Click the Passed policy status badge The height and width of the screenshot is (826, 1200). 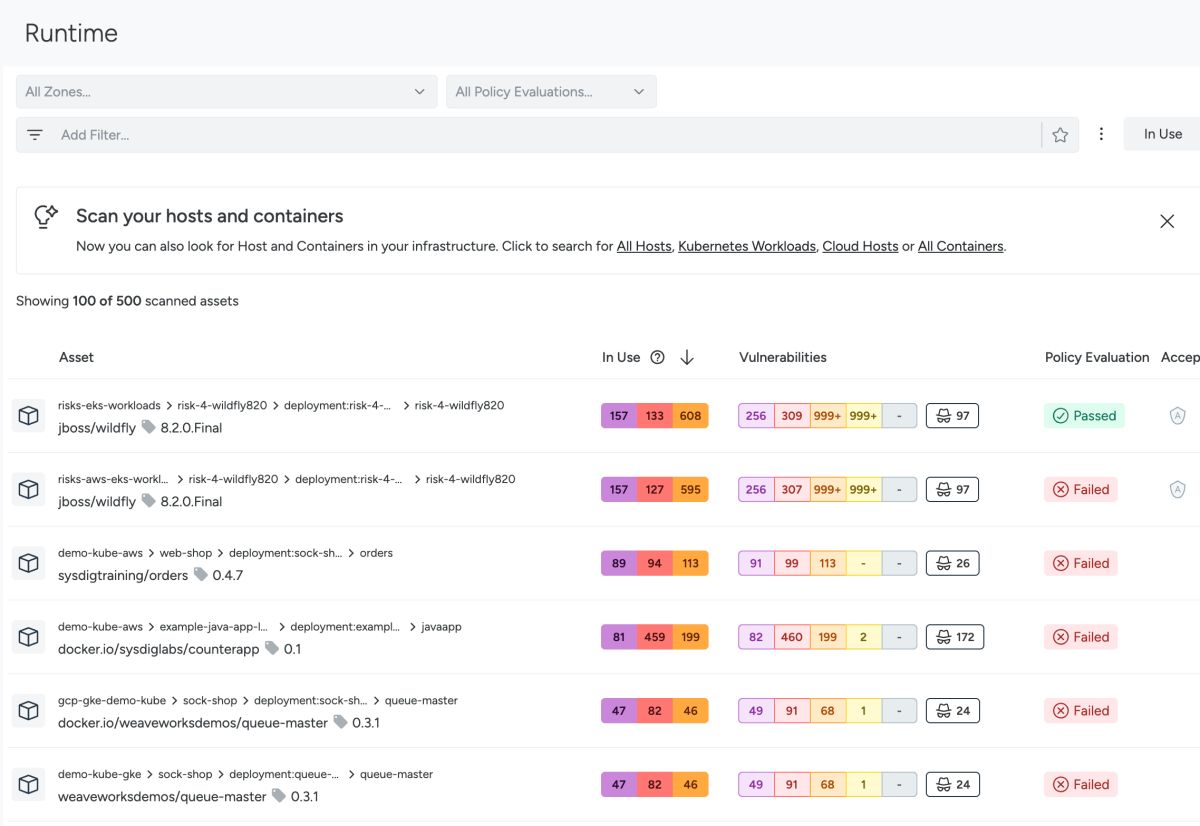(1084, 416)
